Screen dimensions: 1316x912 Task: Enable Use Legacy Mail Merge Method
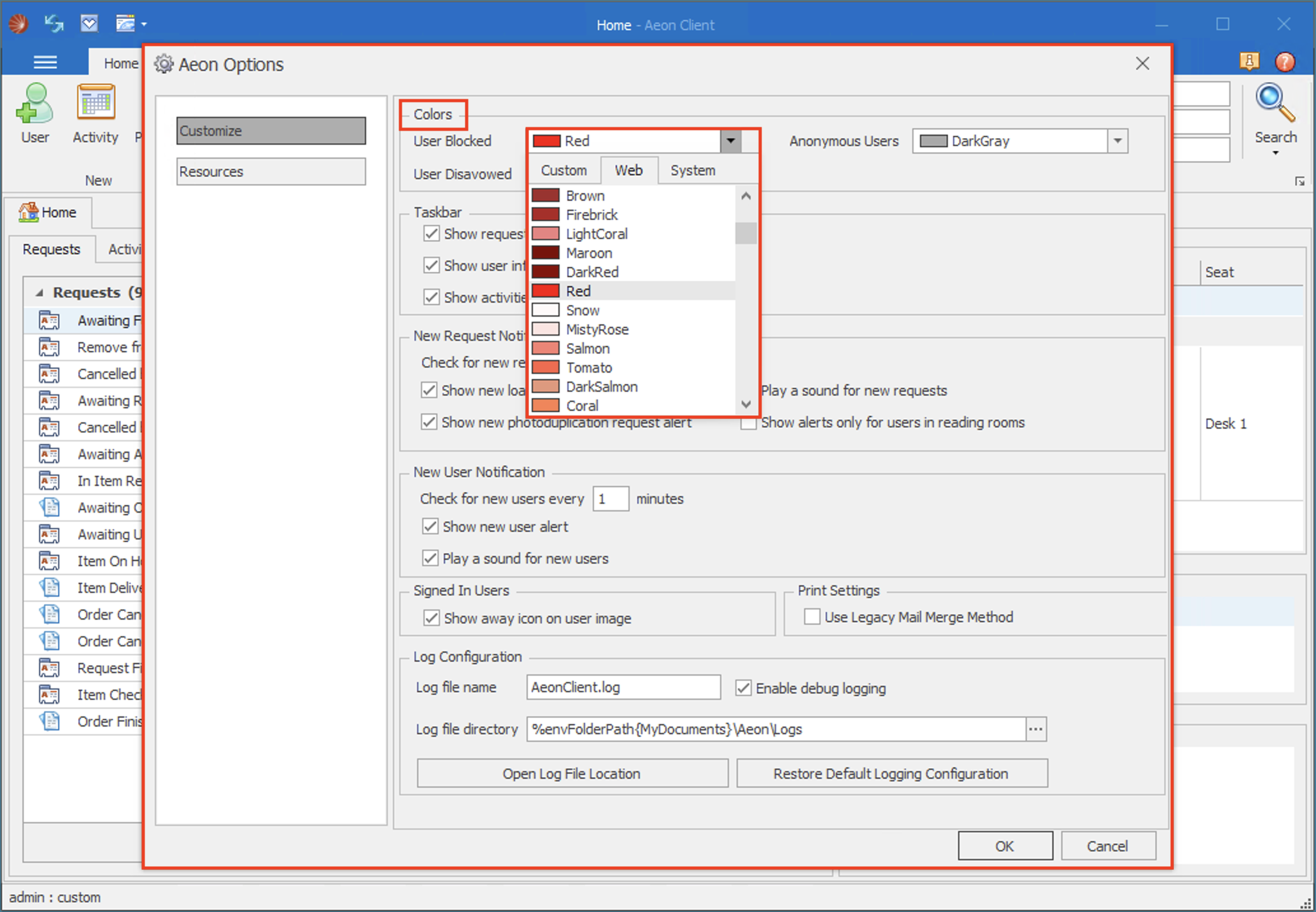812,617
